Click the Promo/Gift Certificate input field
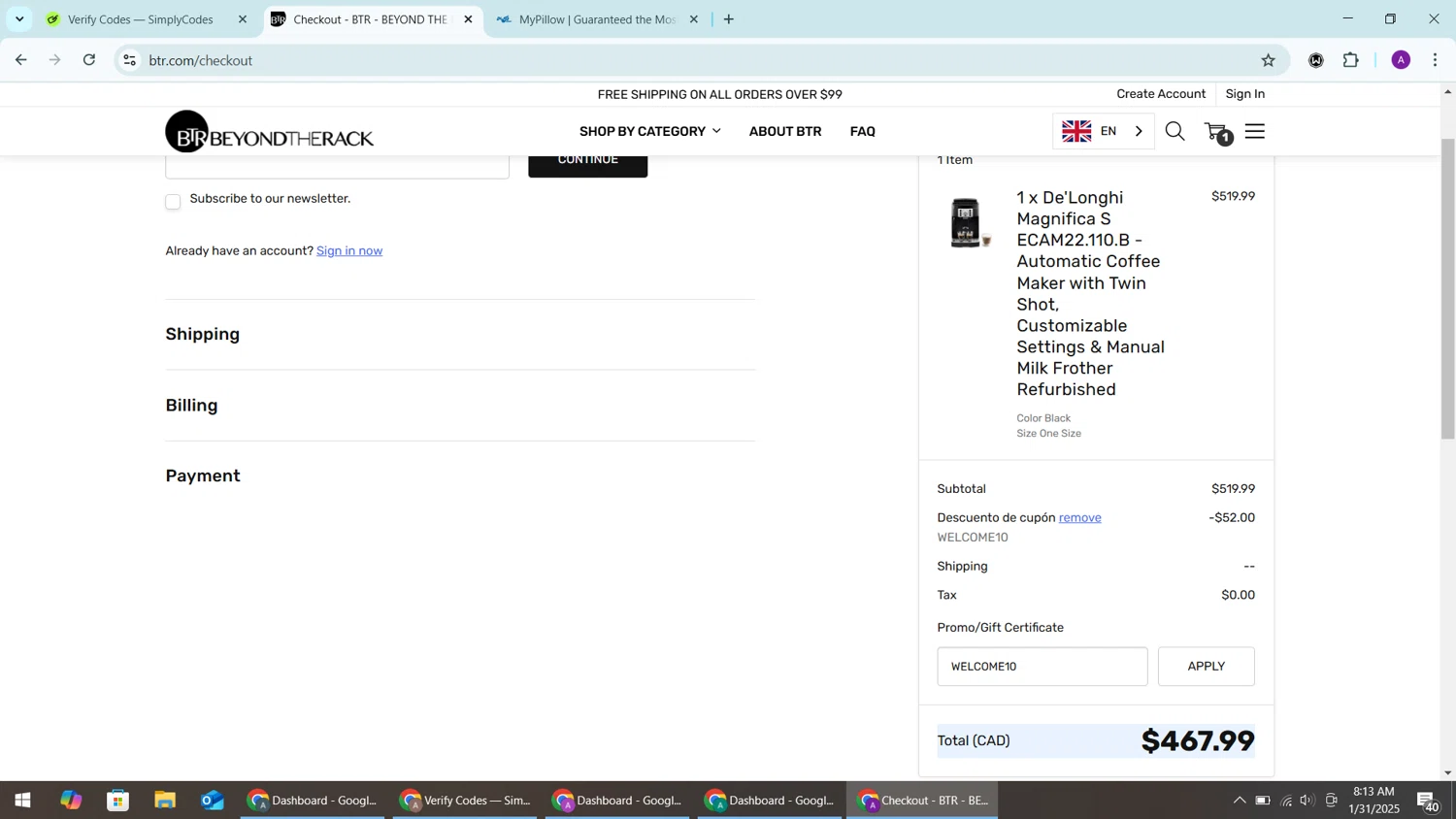 (x=1042, y=667)
